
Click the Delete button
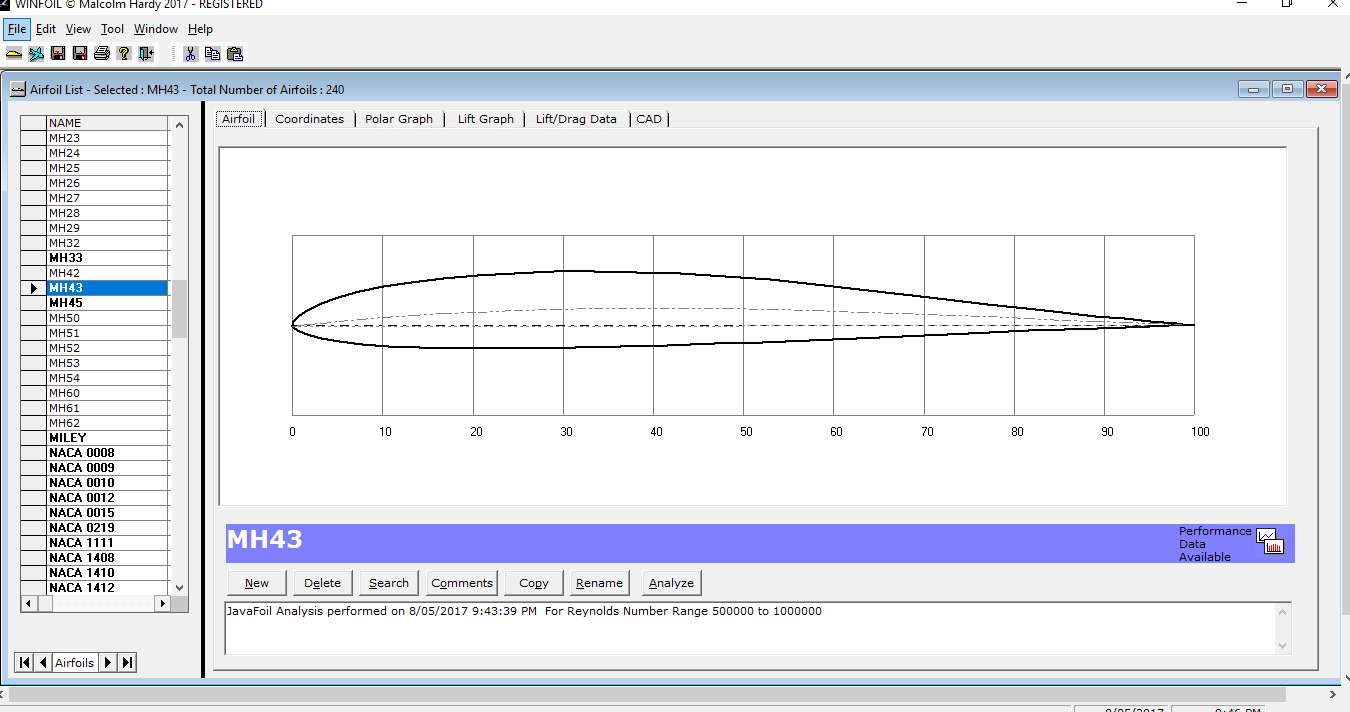pyautogui.click(x=322, y=583)
